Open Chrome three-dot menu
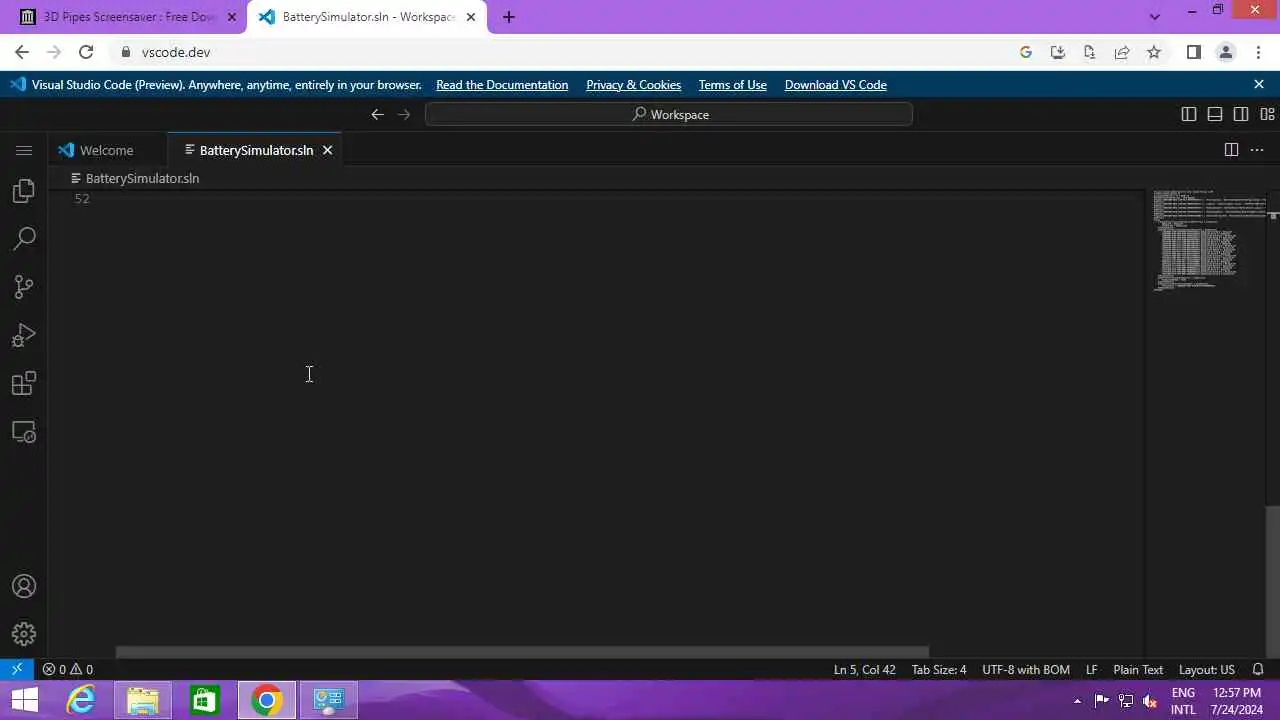Screen dimensions: 1280x720 pyautogui.click(x=1257, y=52)
